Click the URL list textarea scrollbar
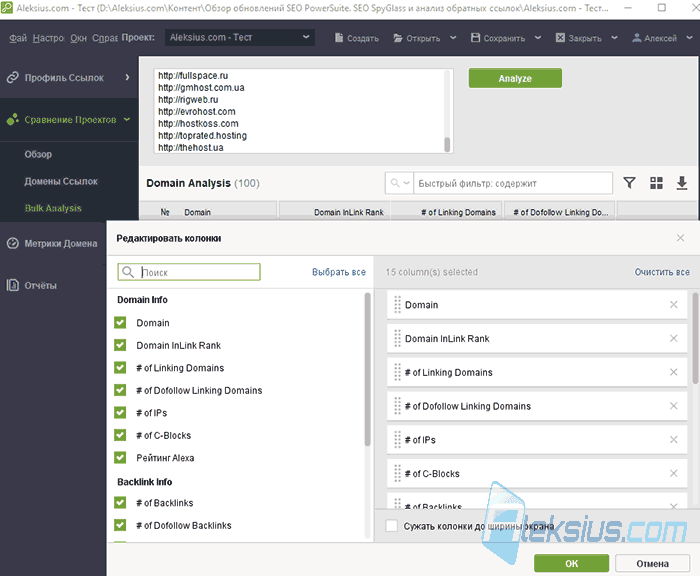 coord(447,145)
